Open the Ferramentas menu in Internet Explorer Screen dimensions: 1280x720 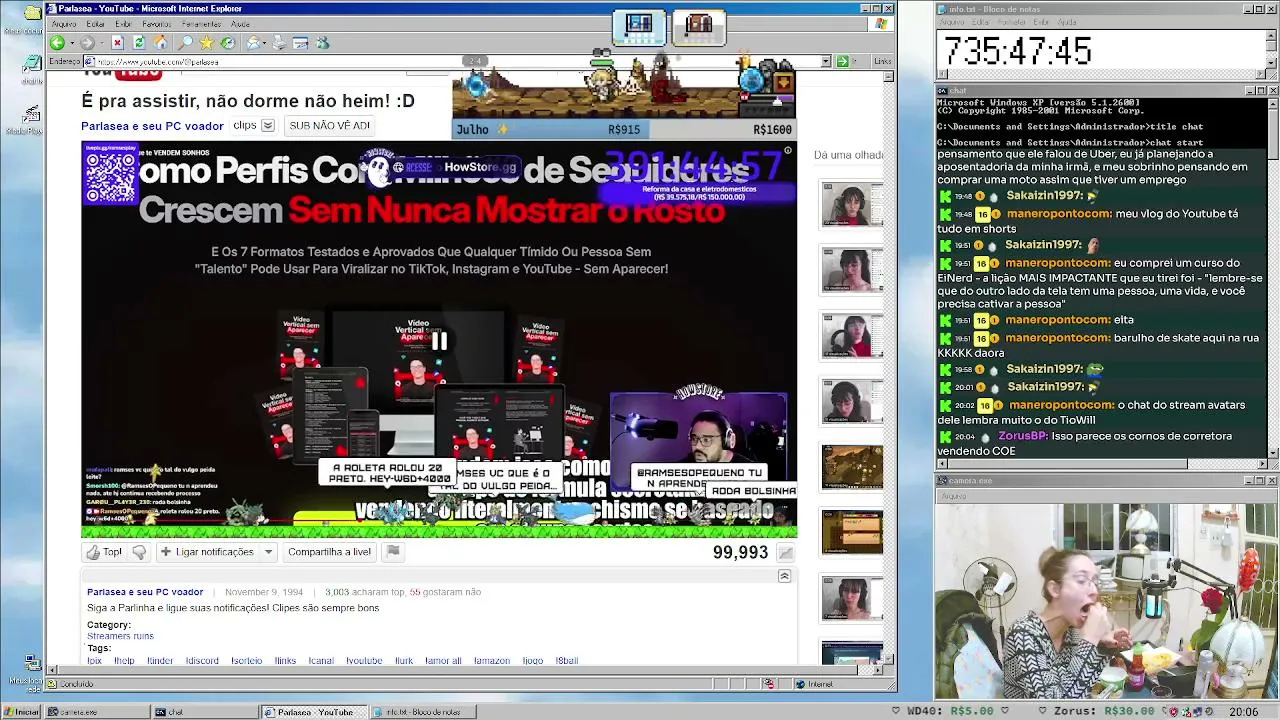click(202, 24)
